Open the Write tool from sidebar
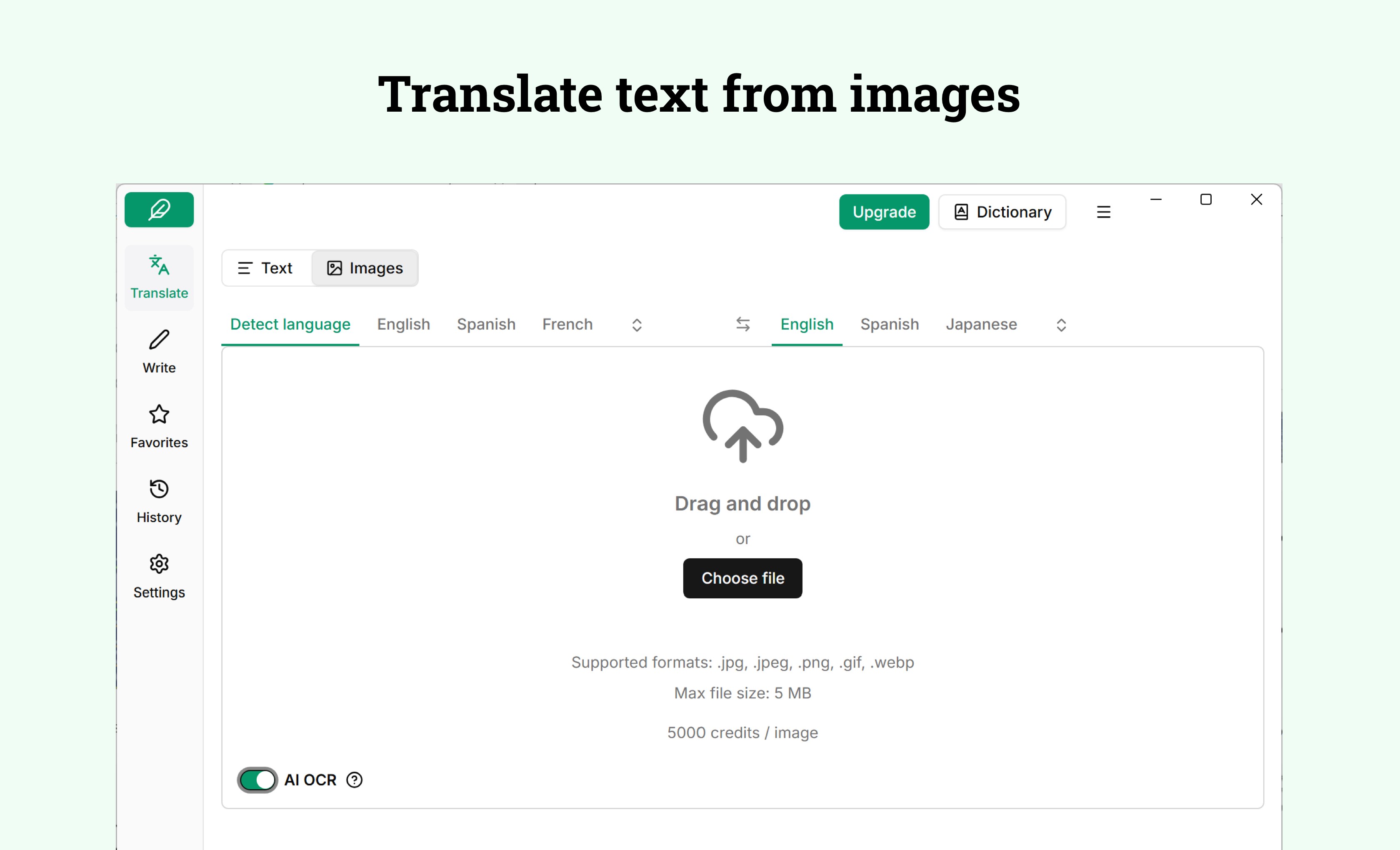The image size is (1400, 850). pyautogui.click(x=158, y=352)
